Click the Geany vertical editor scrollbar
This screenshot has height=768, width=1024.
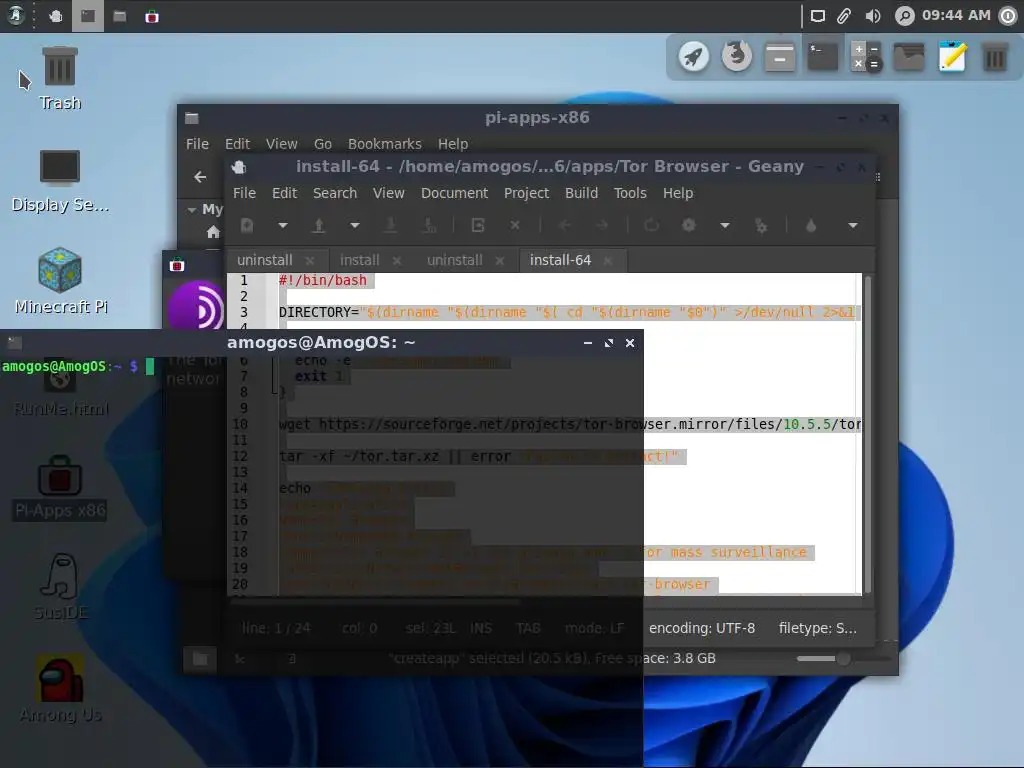tap(868, 434)
